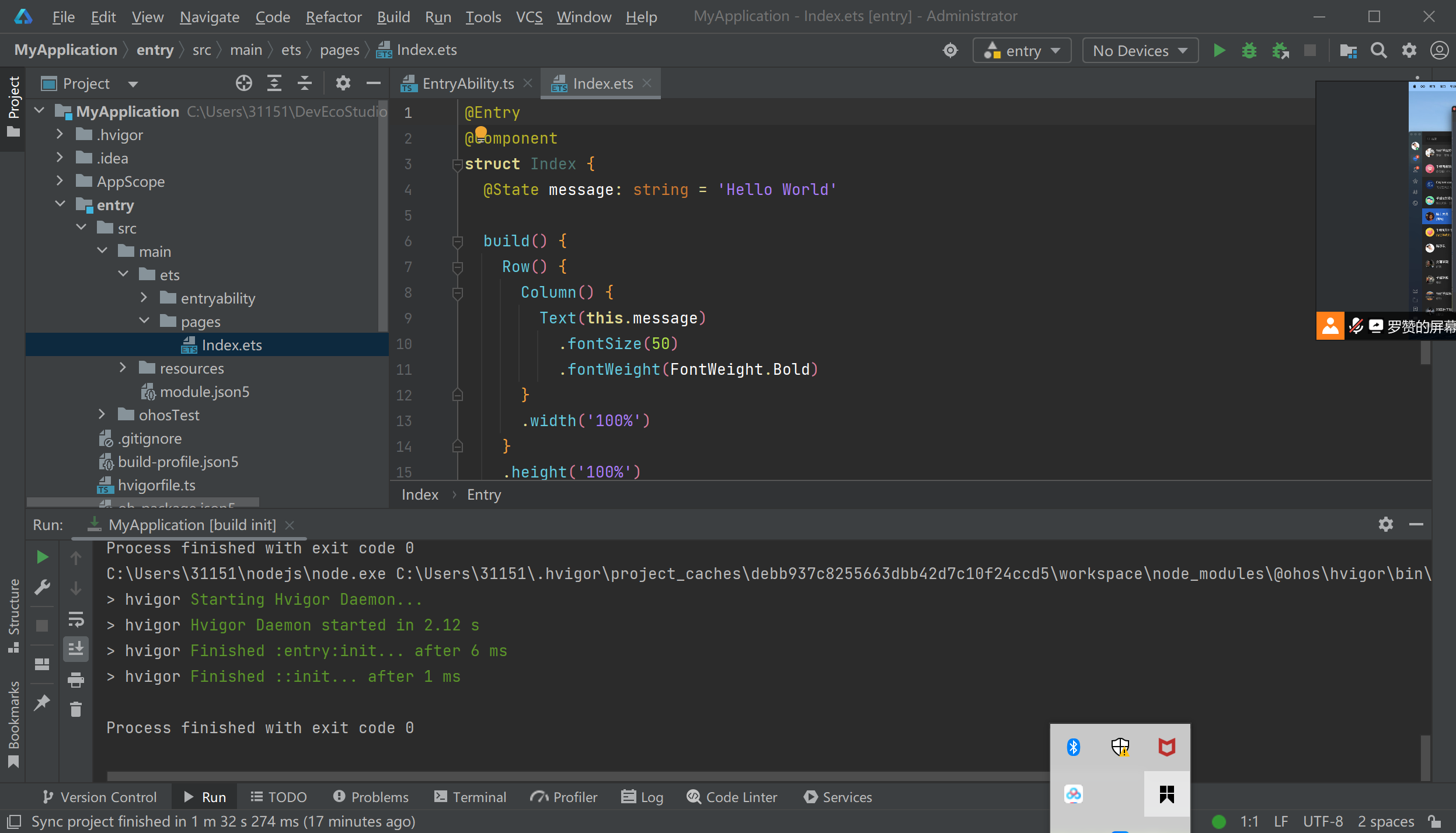The image size is (1456, 833).
Task: Toggle Soft-Wrap in Run console
Action: tap(76, 619)
